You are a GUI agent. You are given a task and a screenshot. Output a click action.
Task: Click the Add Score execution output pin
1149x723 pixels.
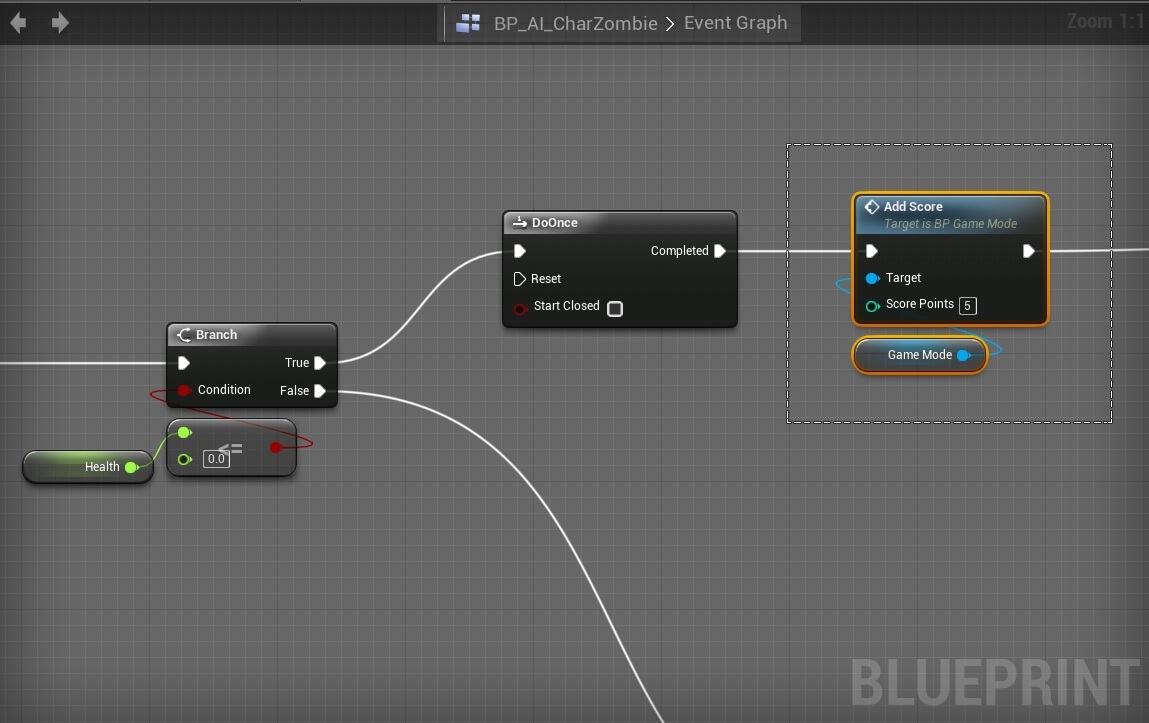1028,251
